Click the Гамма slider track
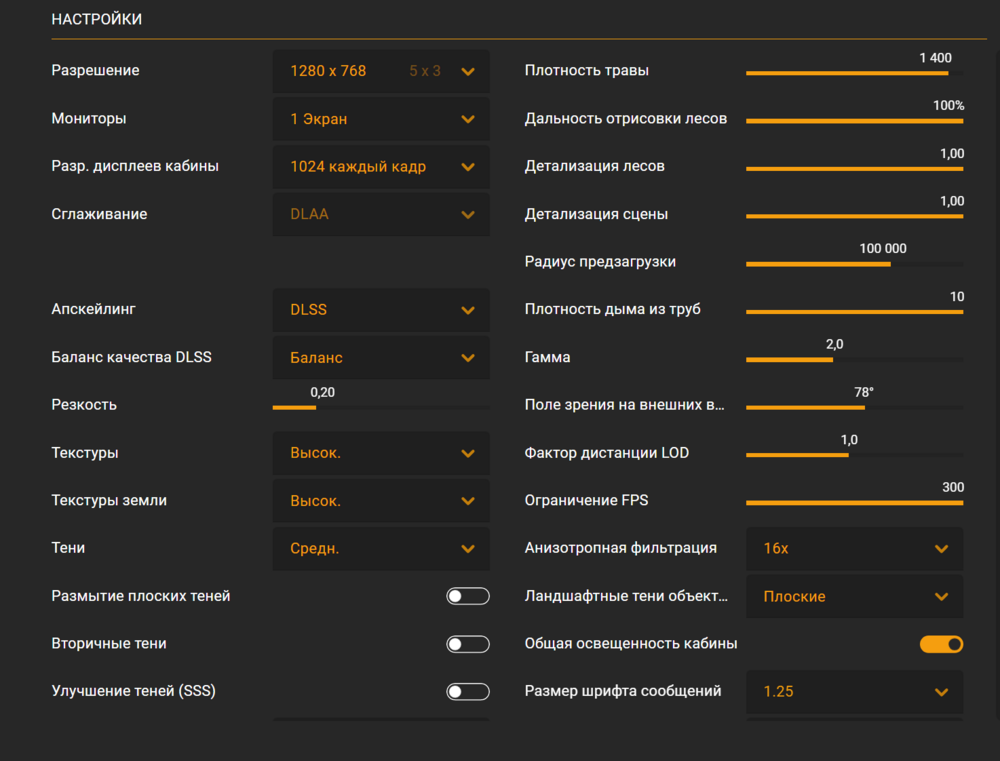 (854, 359)
